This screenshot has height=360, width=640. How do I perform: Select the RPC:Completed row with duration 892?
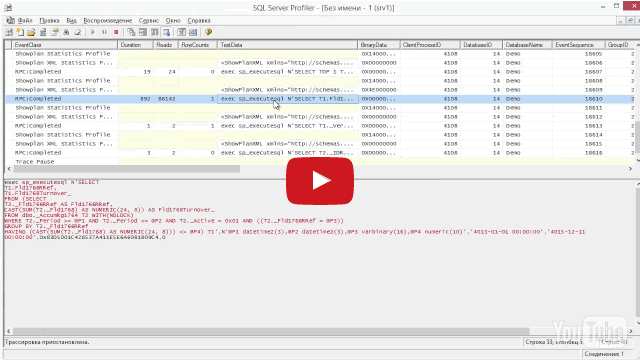click(x=320, y=99)
